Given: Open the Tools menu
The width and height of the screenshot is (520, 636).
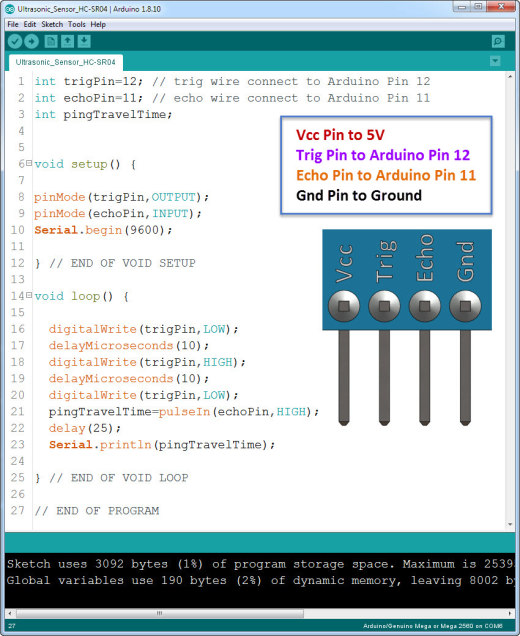Looking at the screenshot, I should (x=77, y=24).
